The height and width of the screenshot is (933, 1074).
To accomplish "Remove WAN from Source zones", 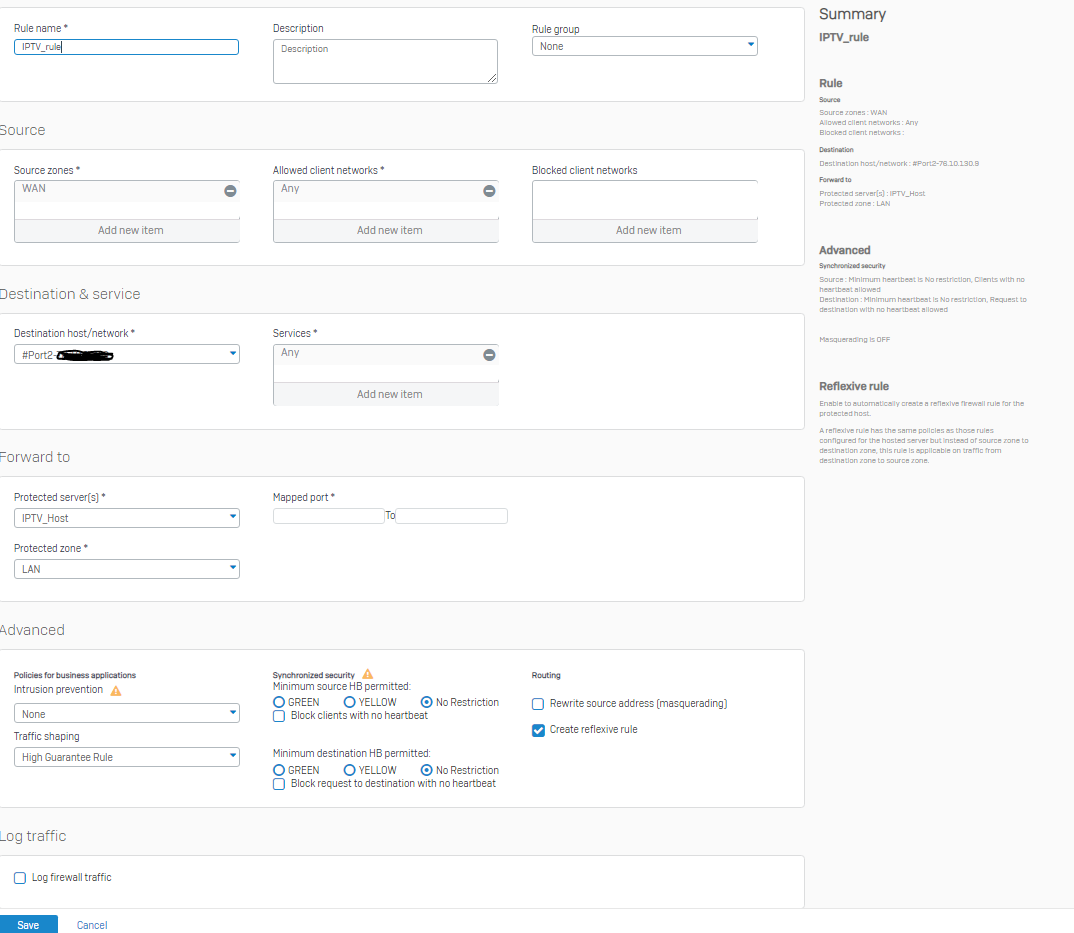I will coord(230,191).
